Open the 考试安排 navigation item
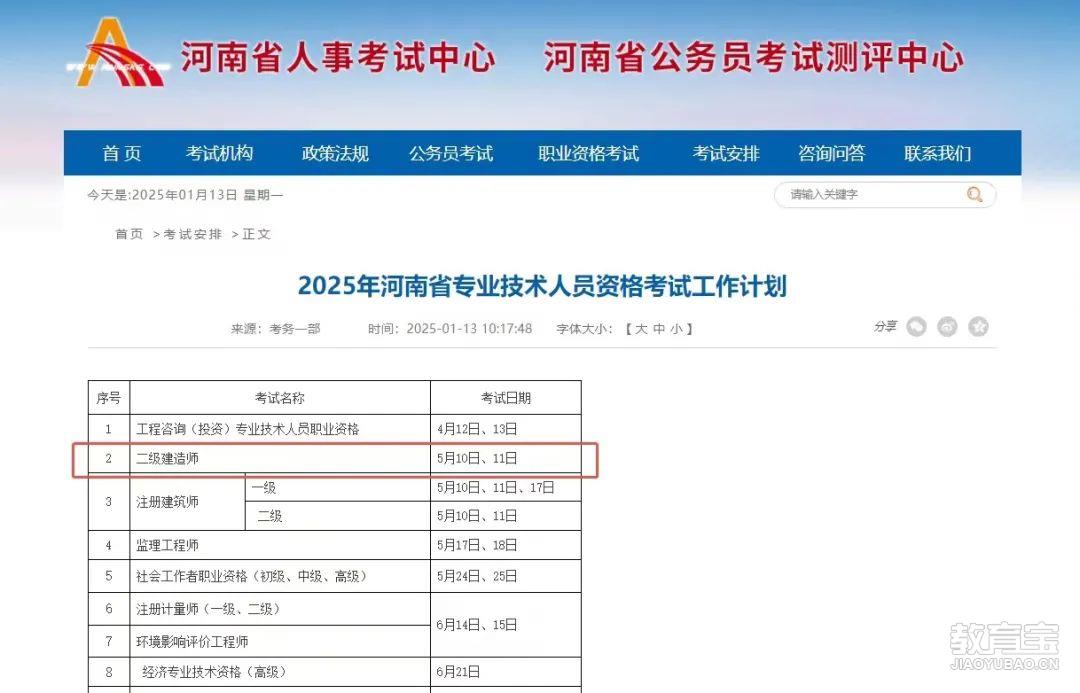The image size is (1080, 693). pos(726,153)
